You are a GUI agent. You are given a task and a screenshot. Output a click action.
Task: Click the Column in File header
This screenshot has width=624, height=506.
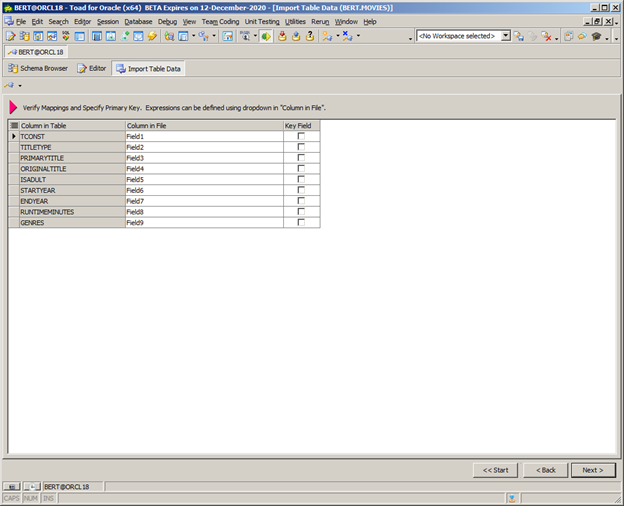(x=204, y=125)
